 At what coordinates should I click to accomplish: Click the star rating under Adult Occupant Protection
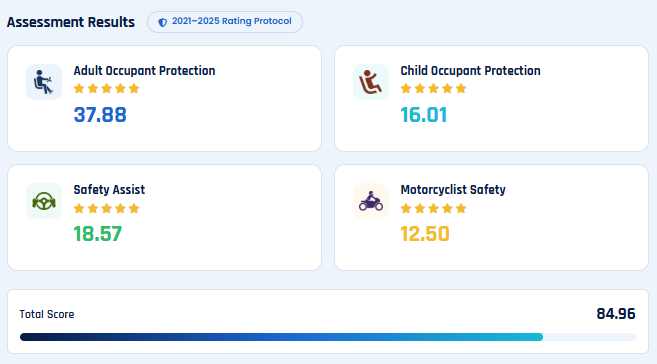pyautogui.click(x=106, y=88)
